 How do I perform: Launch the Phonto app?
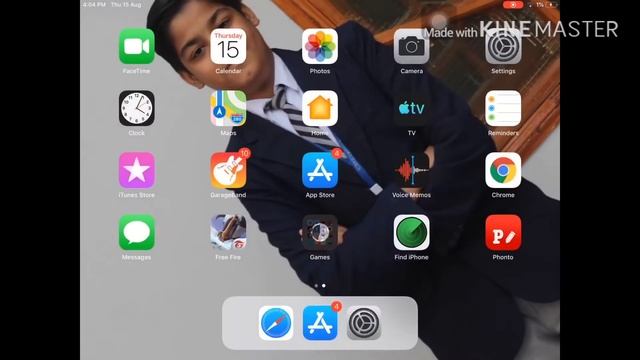[503, 232]
